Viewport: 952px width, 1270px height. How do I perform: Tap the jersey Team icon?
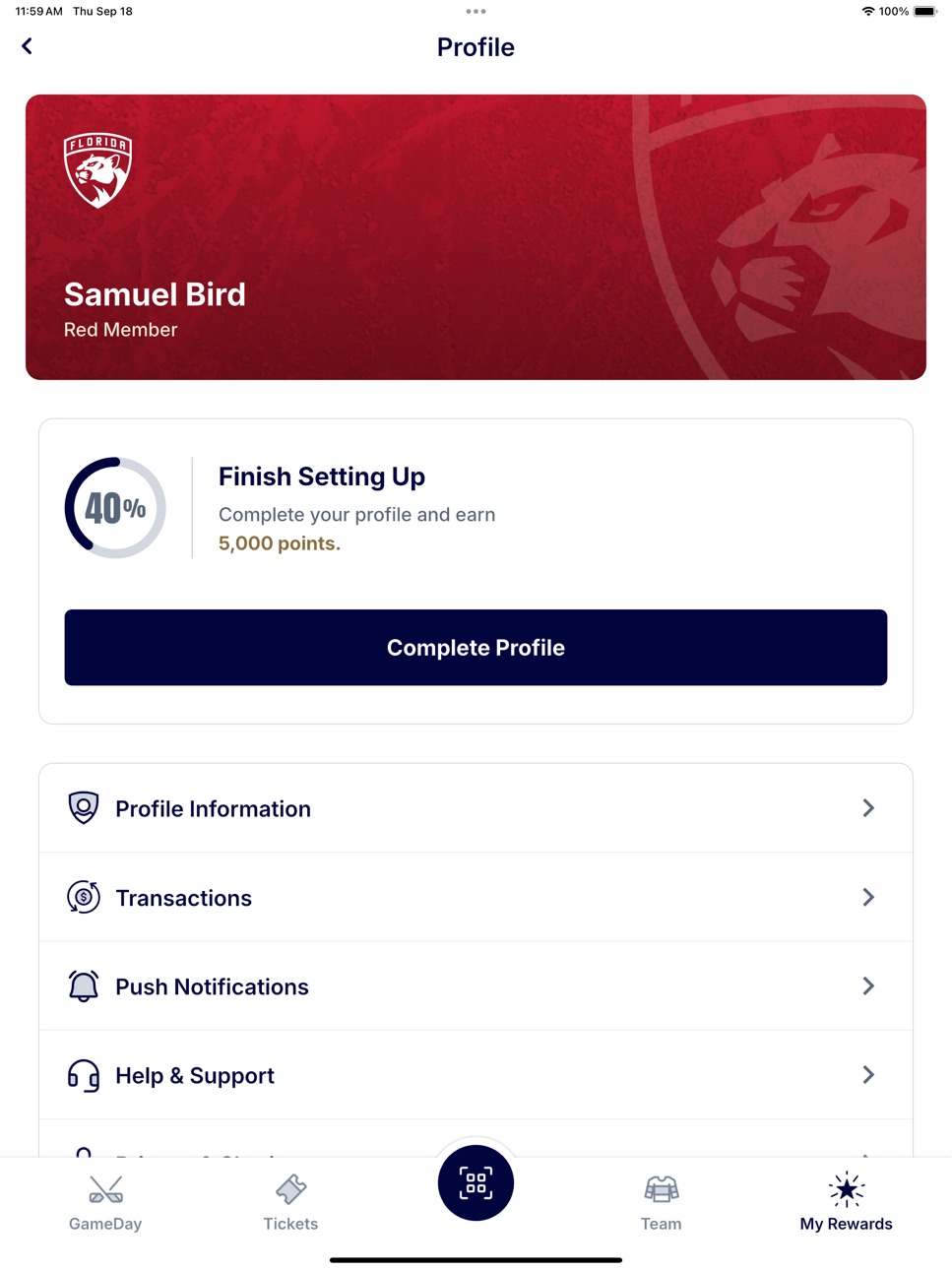(662, 1189)
